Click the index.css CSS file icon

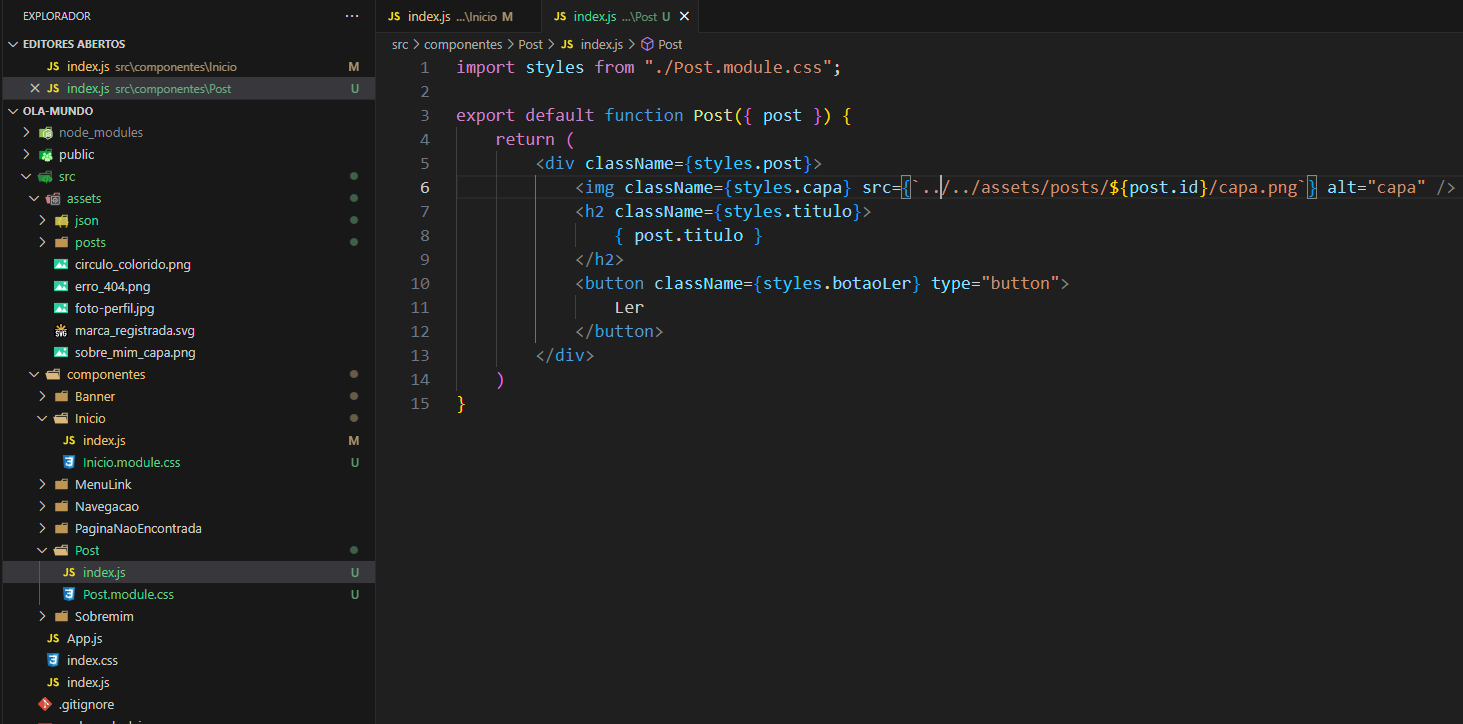coord(52,660)
